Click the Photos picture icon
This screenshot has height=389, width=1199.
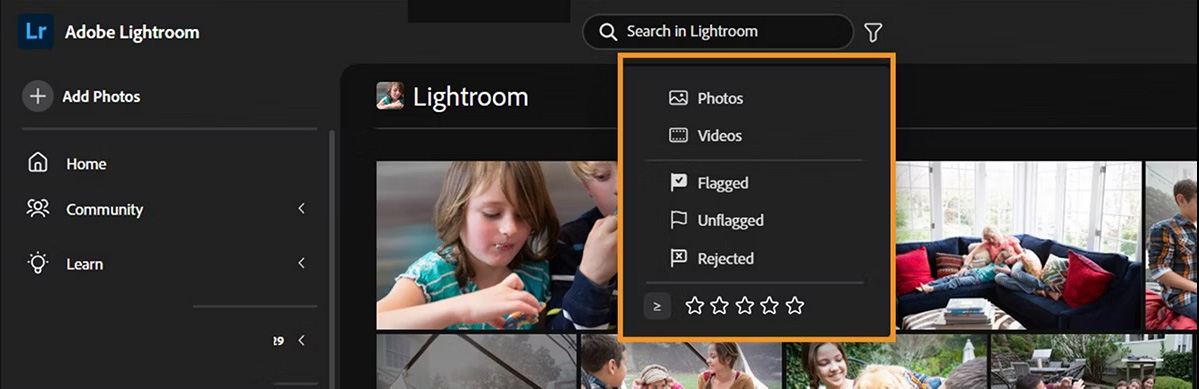click(x=678, y=98)
